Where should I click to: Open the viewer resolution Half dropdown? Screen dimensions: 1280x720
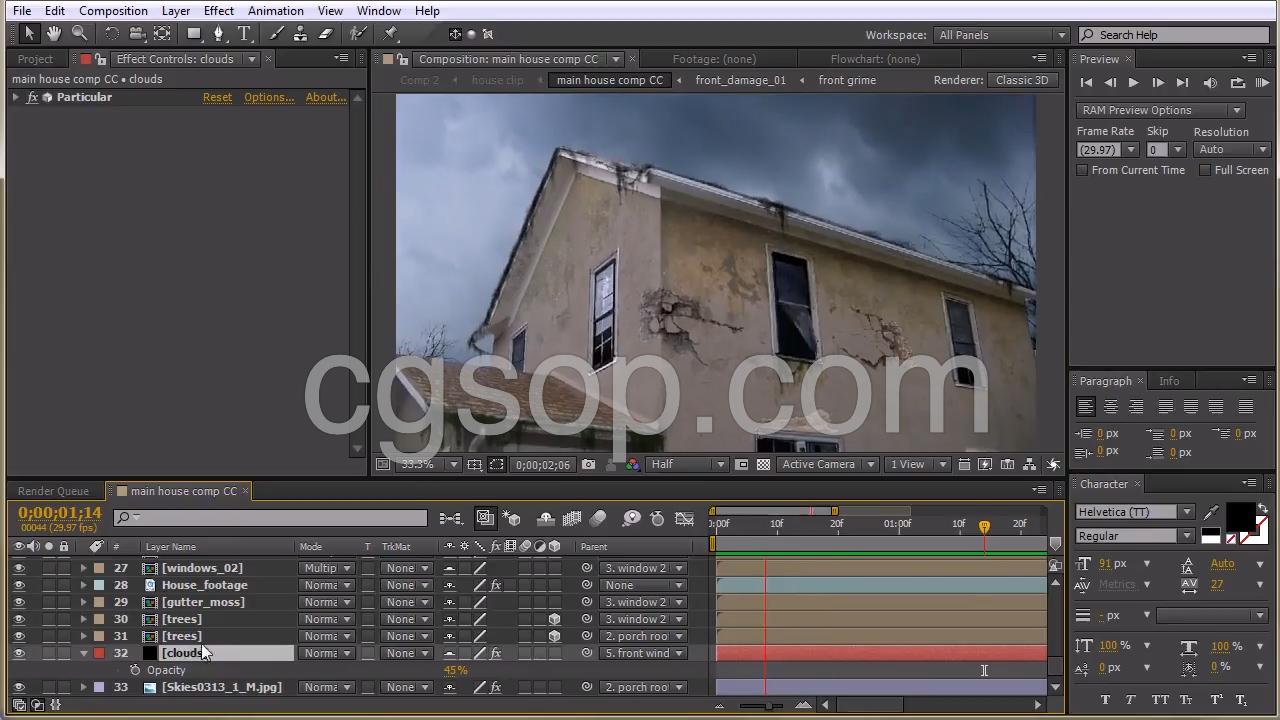[x=688, y=464]
